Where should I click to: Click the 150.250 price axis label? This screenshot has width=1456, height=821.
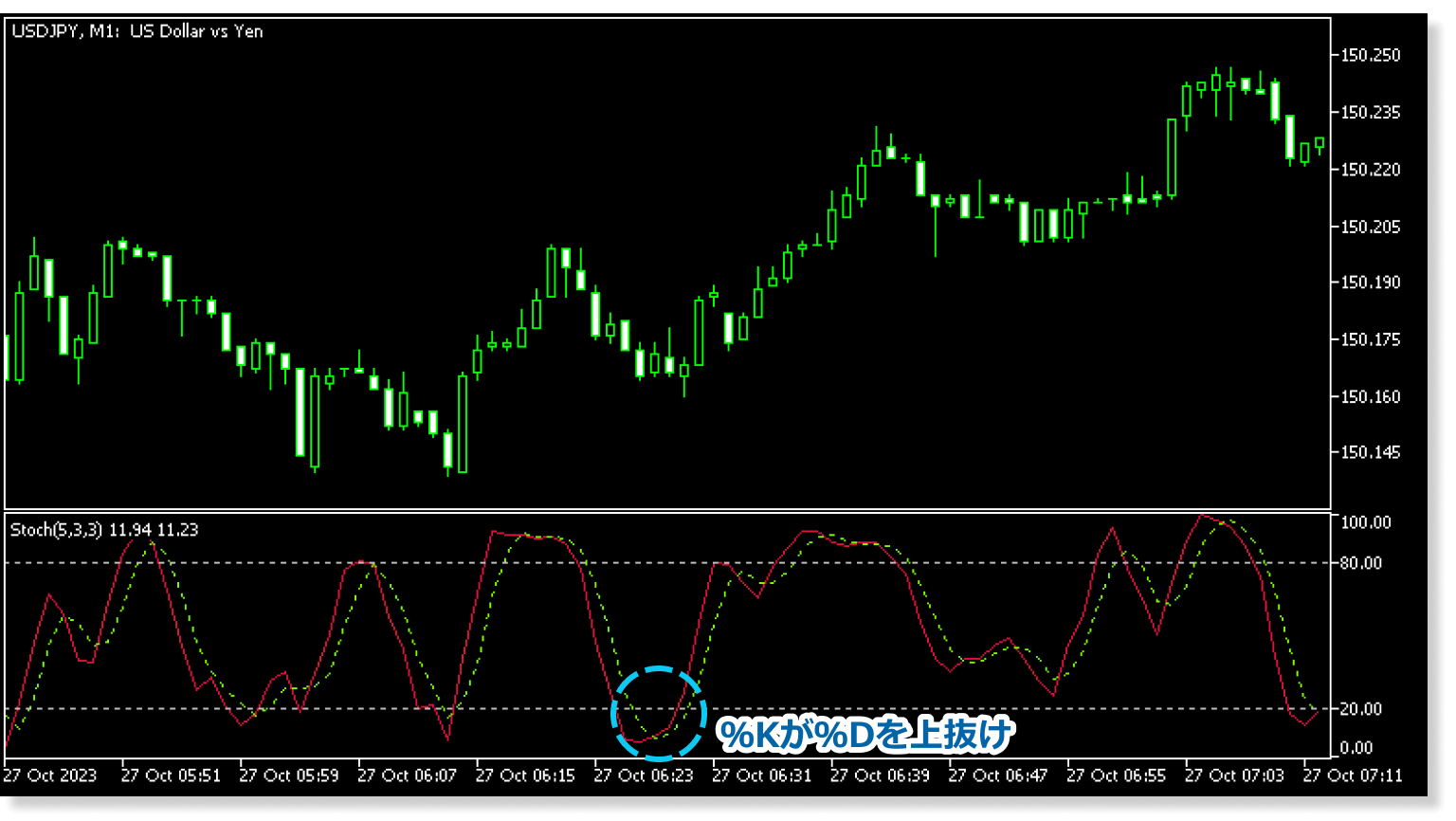coord(1370,55)
